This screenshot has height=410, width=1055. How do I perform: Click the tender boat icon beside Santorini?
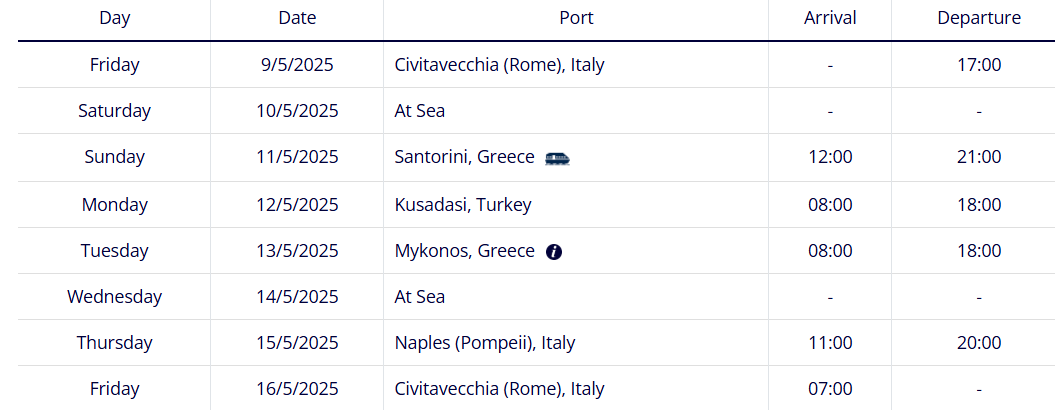pos(557,158)
